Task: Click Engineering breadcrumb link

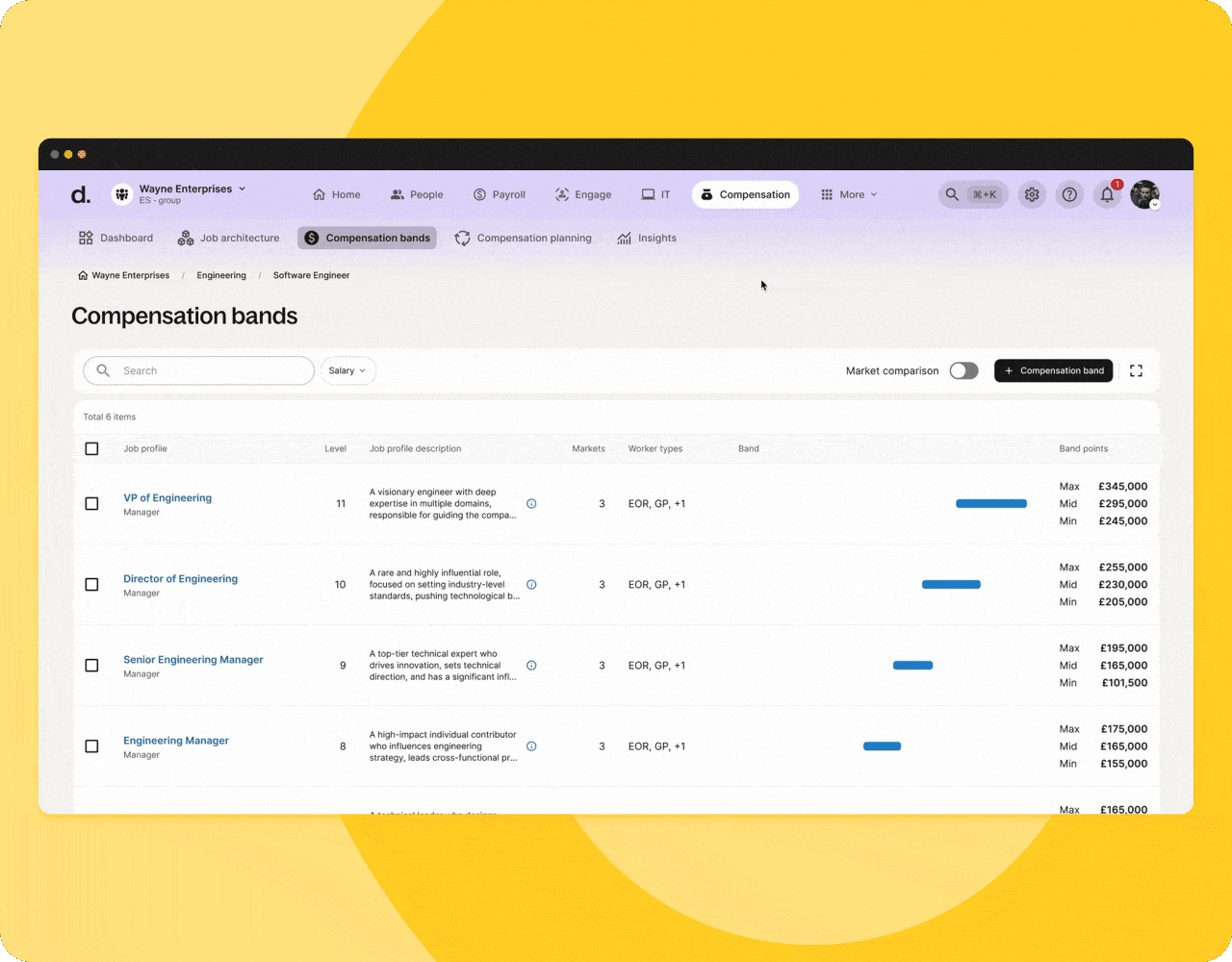Action: pos(221,275)
